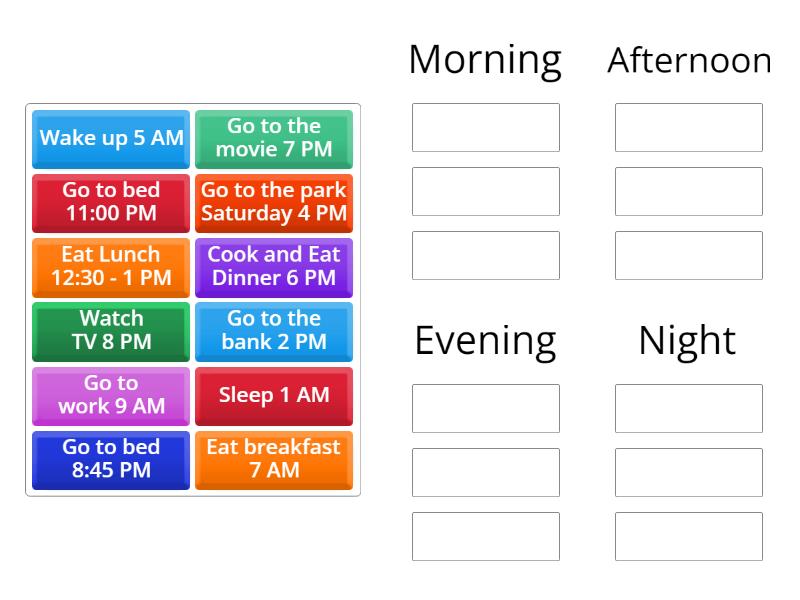
Task: Click the 'Cook and Eat Dinner 6 PM' tile
Action: click(274, 266)
